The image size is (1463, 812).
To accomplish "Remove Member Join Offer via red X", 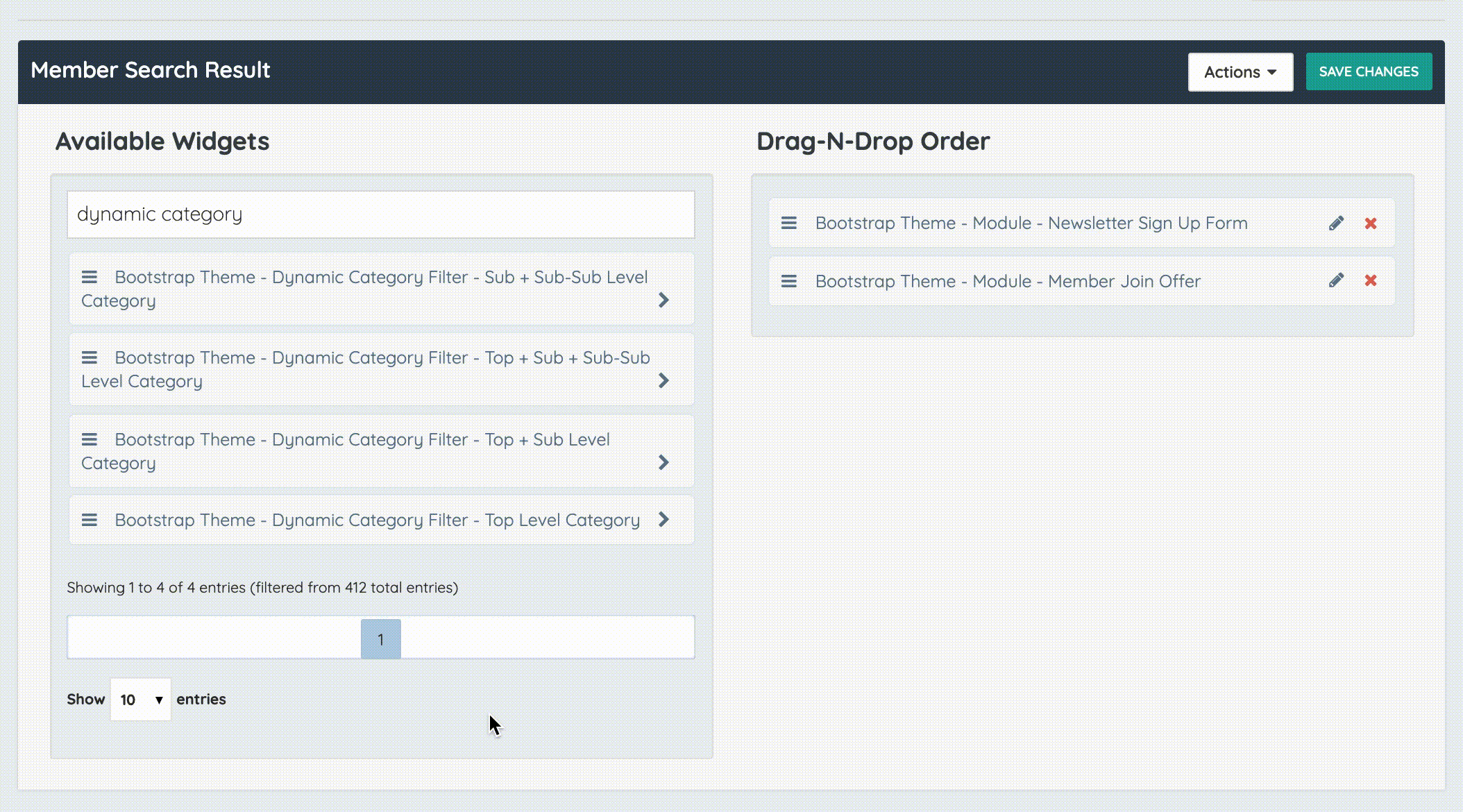I will tap(1371, 281).
